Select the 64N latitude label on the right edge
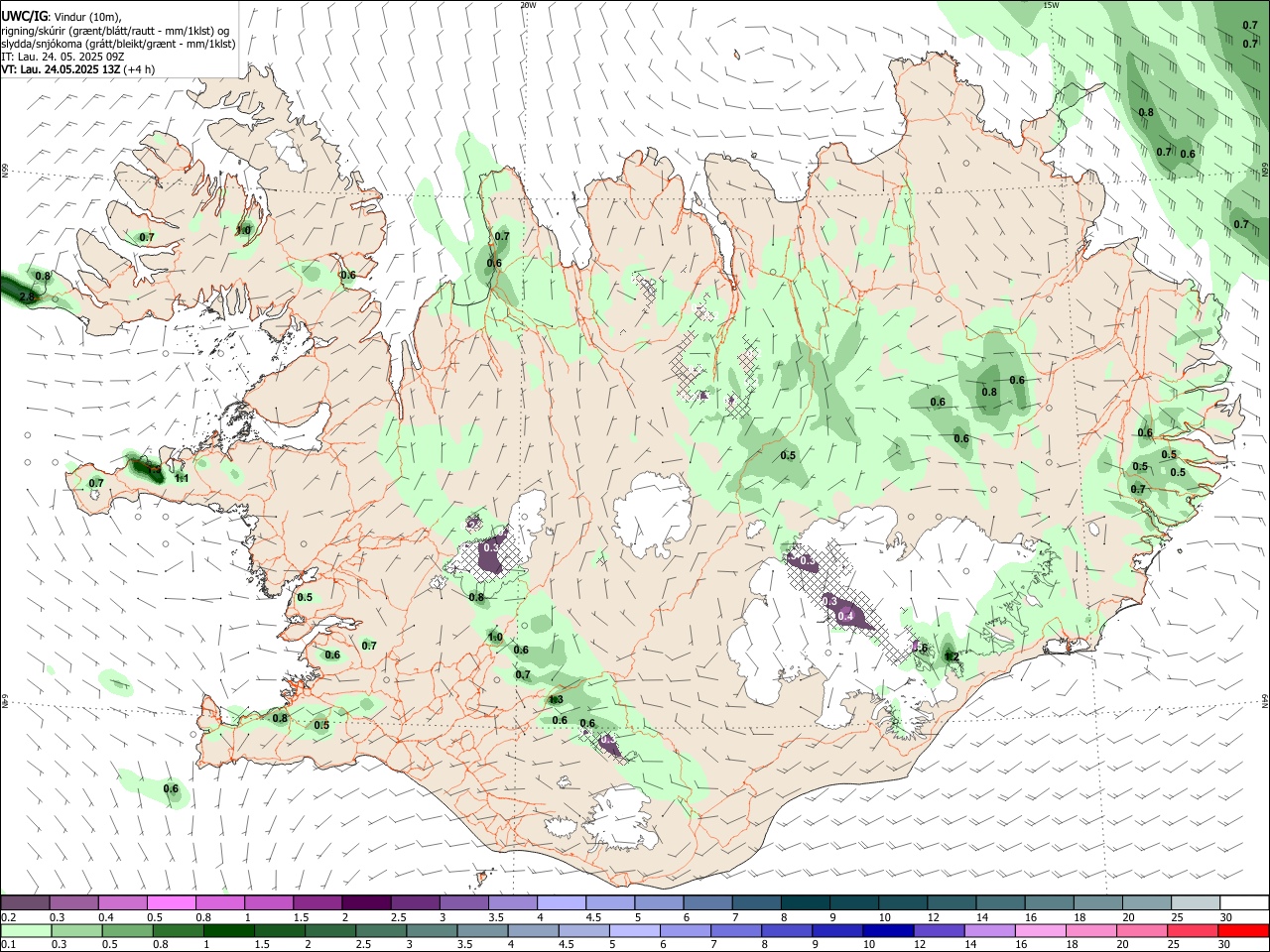 pyautogui.click(x=1265, y=702)
